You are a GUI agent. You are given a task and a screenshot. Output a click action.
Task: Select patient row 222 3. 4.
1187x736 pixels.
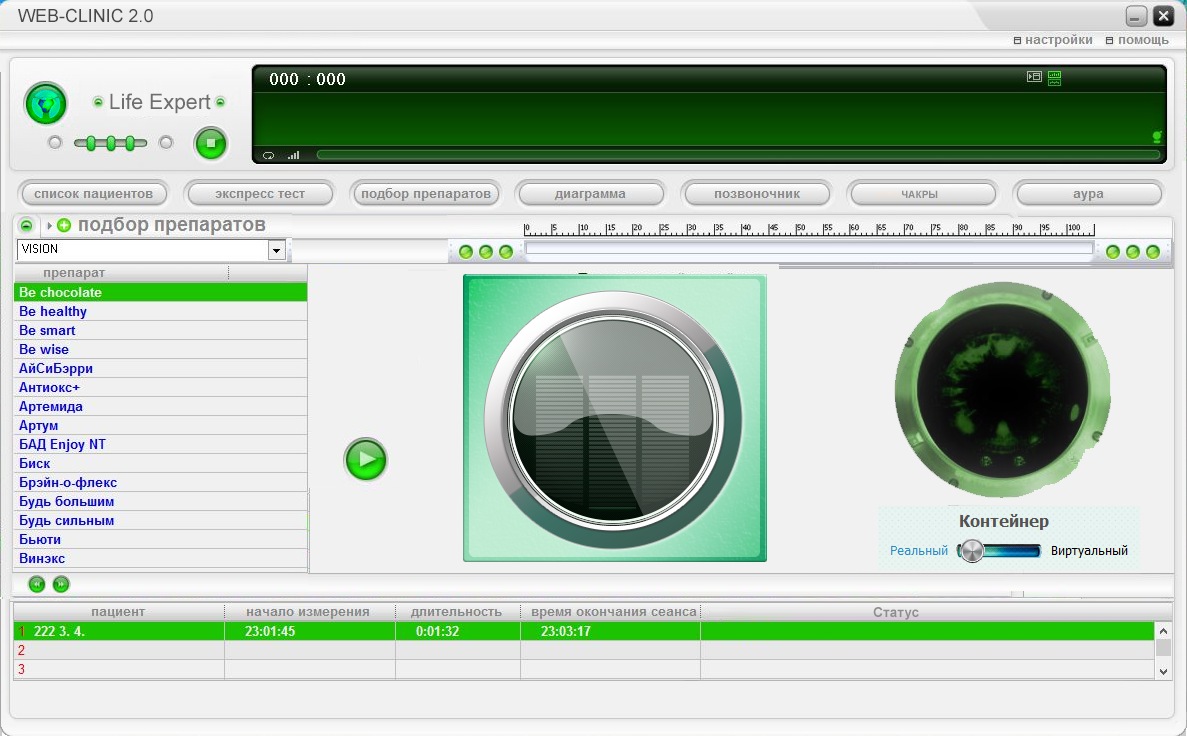(x=584, y=631)
